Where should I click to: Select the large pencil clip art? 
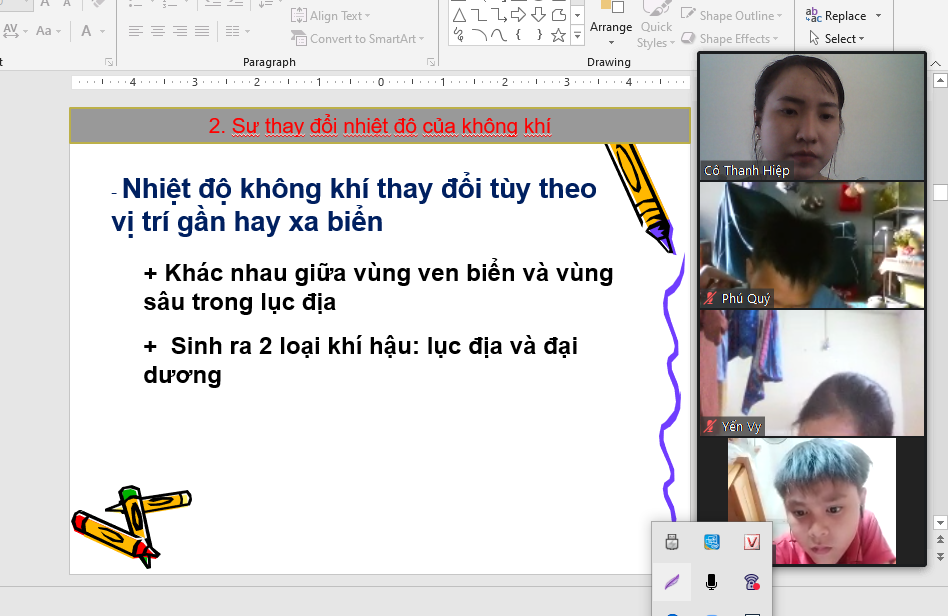641,198
